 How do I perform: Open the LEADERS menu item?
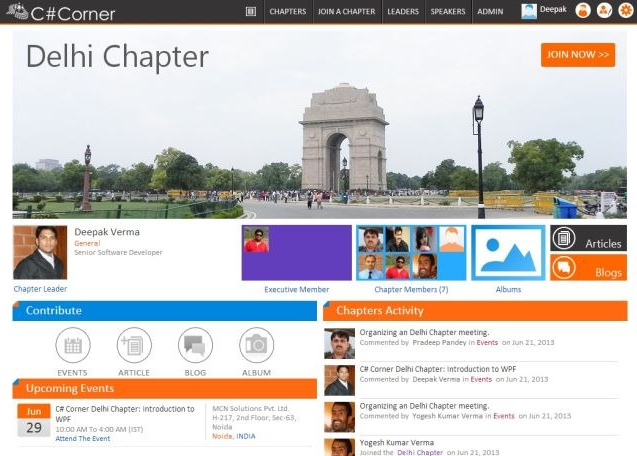[403, 12]
